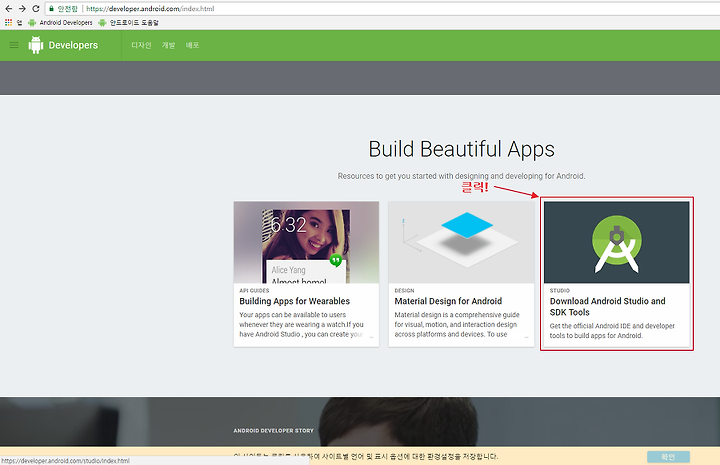Select the 배포 navigation tab
The width and height of the screenshot is (720, 465).
[x=192, y=45]
